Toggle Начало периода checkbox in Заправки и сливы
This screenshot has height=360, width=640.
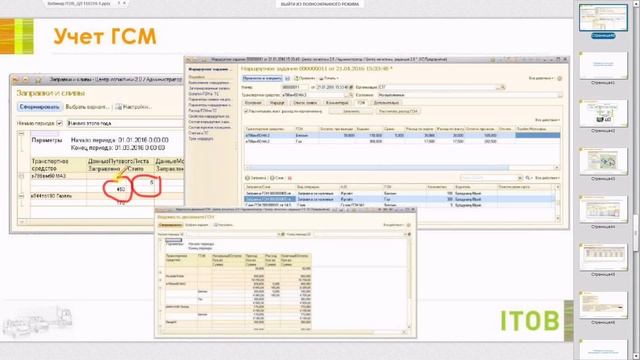59,123
